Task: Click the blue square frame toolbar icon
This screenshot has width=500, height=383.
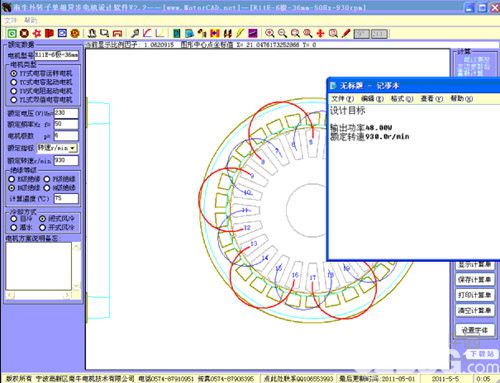Action: [62, 33]
